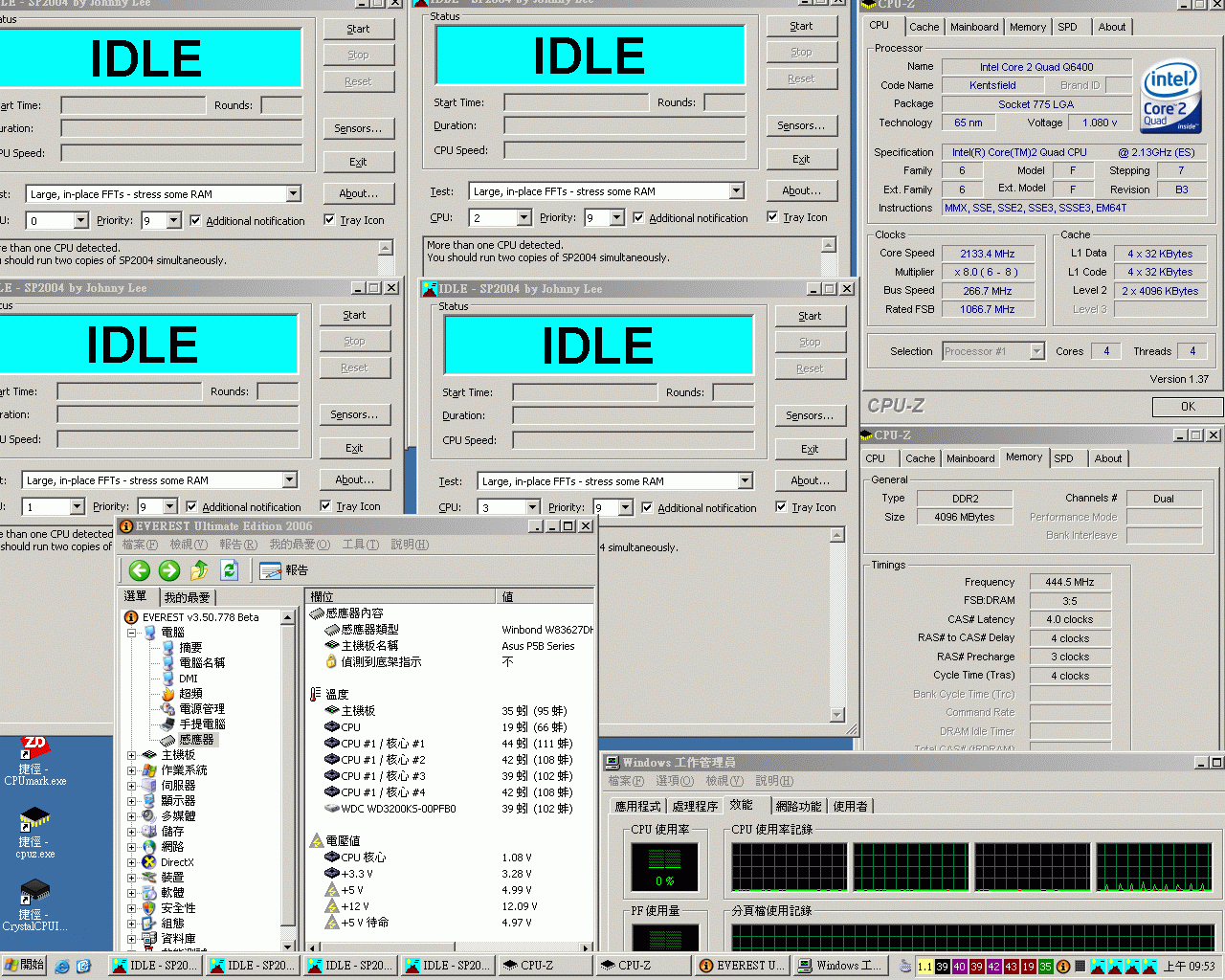Open EVEREST 報告 report toolbar button

(284, 570)
